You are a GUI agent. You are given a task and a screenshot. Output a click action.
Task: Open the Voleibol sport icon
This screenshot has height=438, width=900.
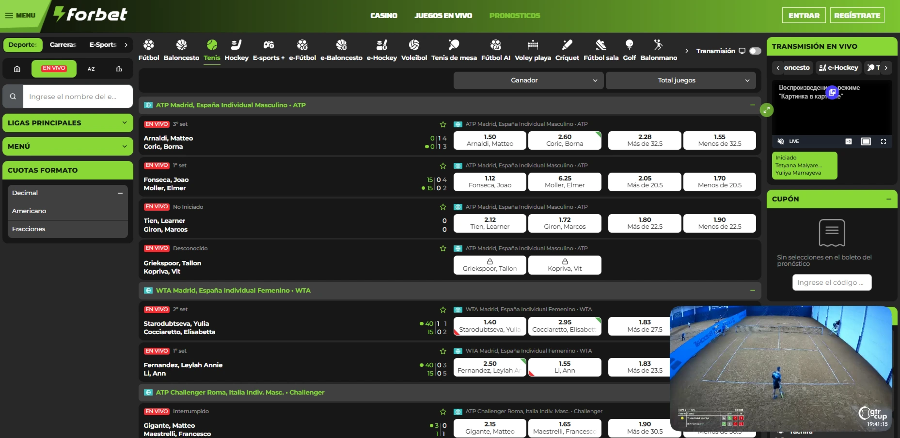[x=414, y=50]
